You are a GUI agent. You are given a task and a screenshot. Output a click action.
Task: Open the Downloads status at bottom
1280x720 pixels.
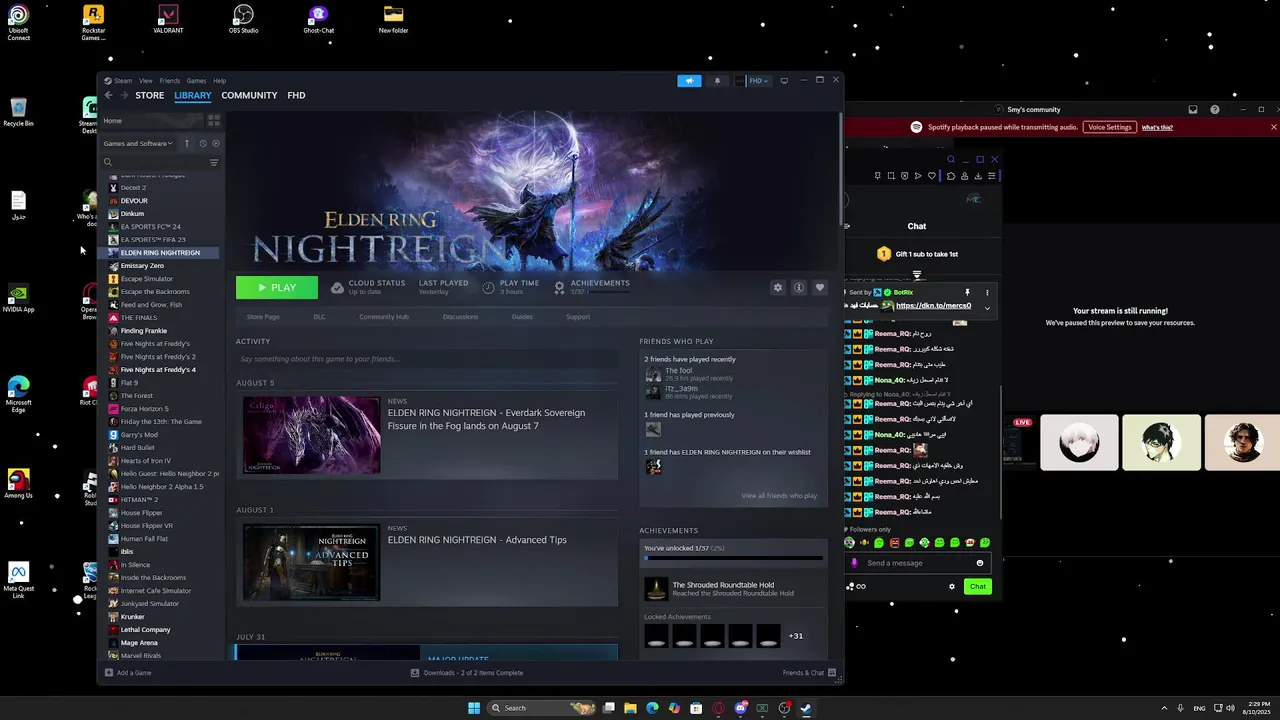467,673
